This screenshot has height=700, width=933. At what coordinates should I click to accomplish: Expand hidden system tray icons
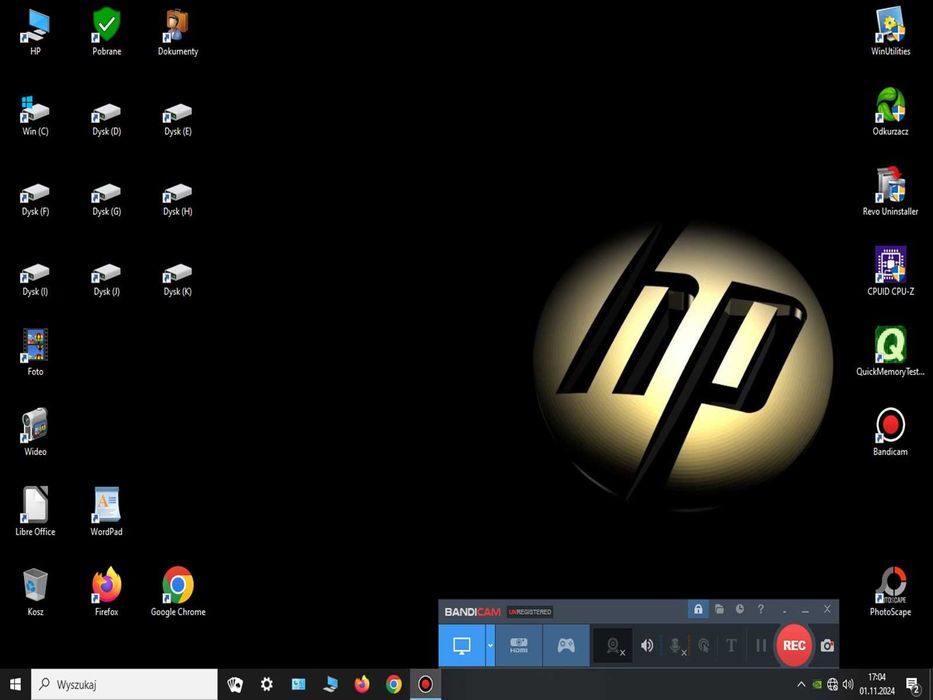(801, 685)
